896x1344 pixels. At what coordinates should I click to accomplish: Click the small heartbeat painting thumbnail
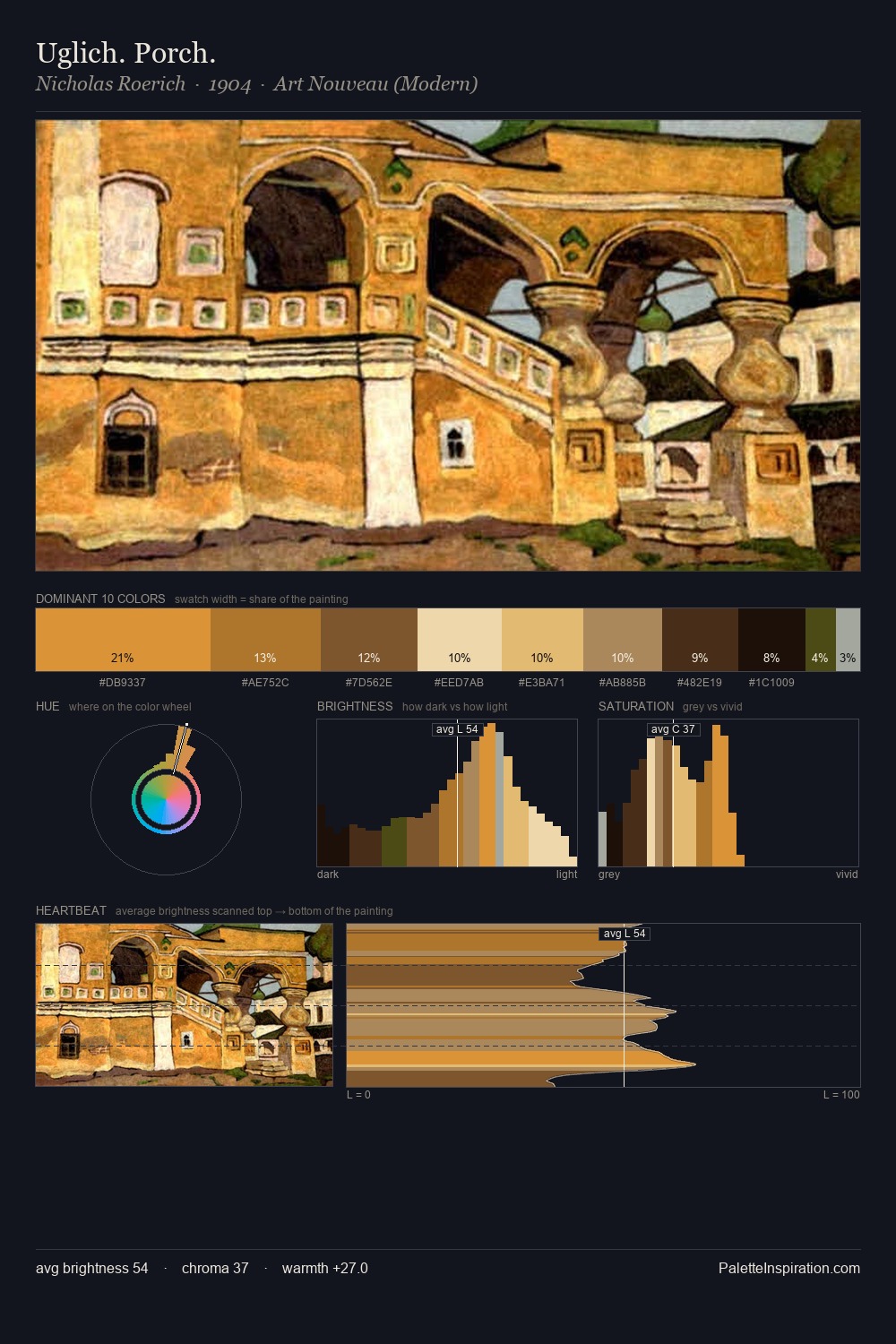(x=184, y=1004)
